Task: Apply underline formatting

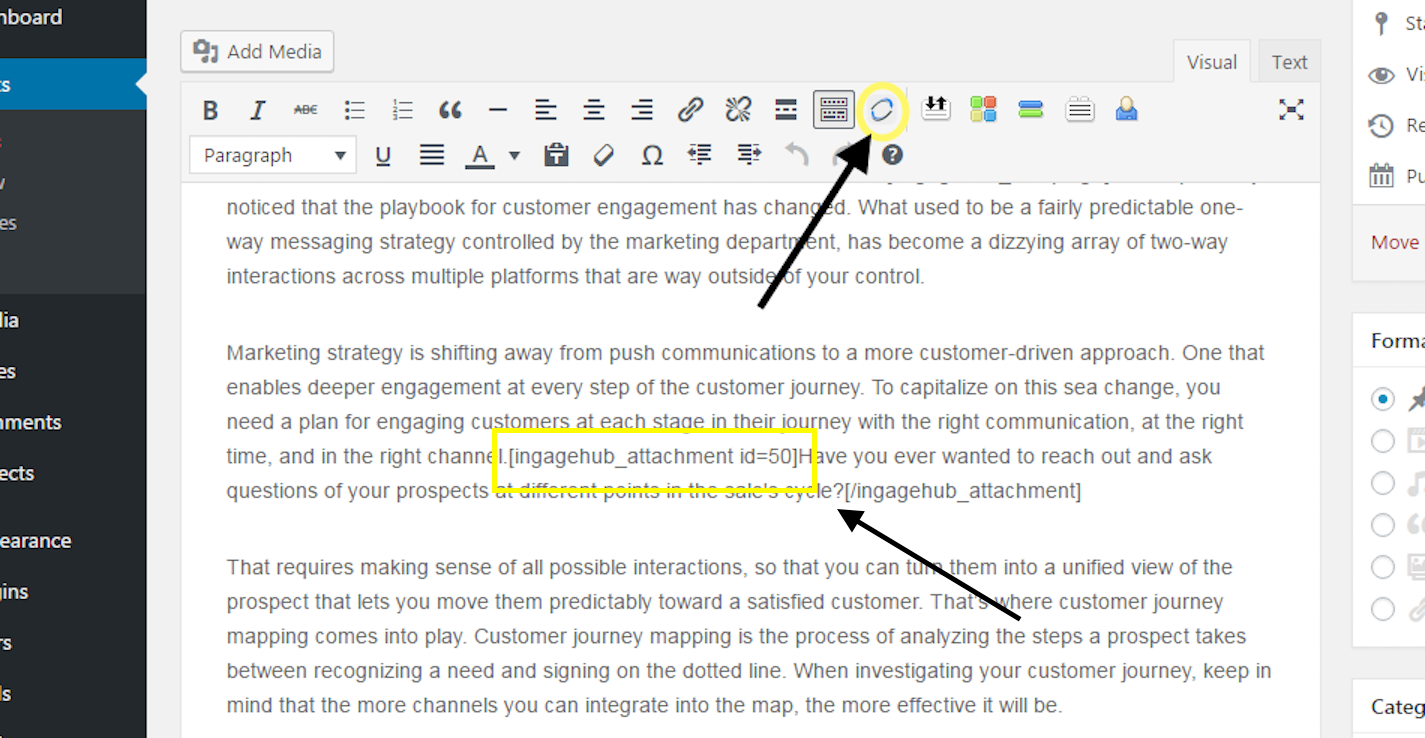Action: click(x=383, y=155)
